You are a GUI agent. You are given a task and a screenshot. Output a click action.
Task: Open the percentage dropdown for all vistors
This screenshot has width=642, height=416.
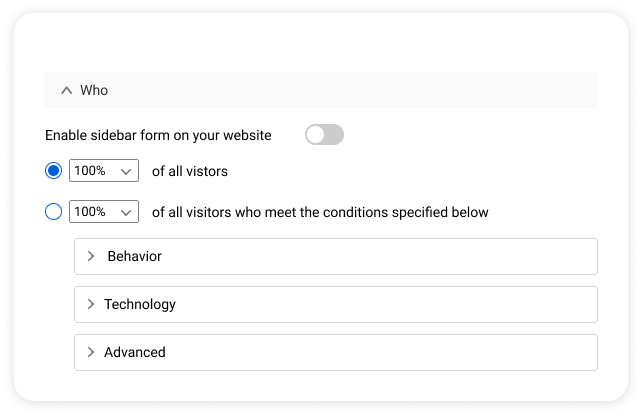(103, 171)
